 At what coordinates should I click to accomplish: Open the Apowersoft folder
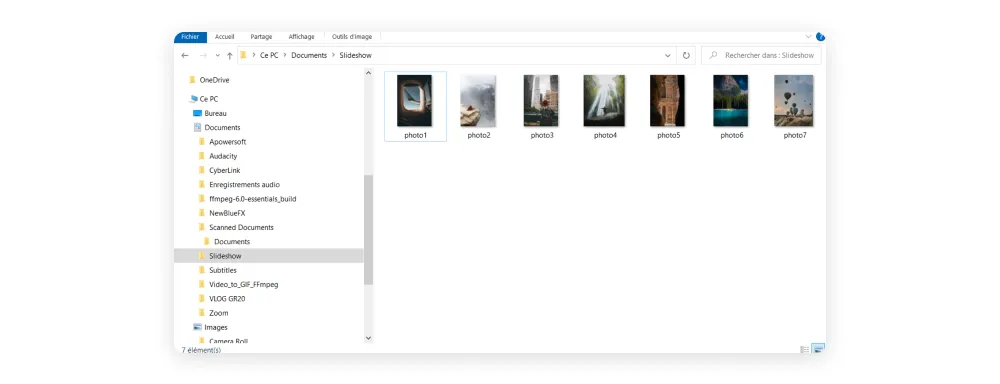[227, 142]
